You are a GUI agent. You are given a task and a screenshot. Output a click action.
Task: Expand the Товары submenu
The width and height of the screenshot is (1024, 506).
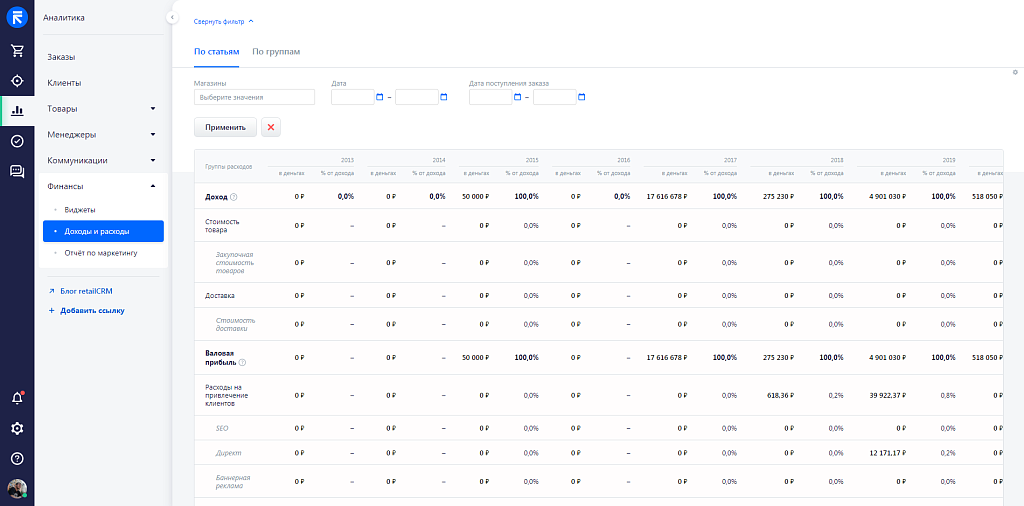point(153,108)
